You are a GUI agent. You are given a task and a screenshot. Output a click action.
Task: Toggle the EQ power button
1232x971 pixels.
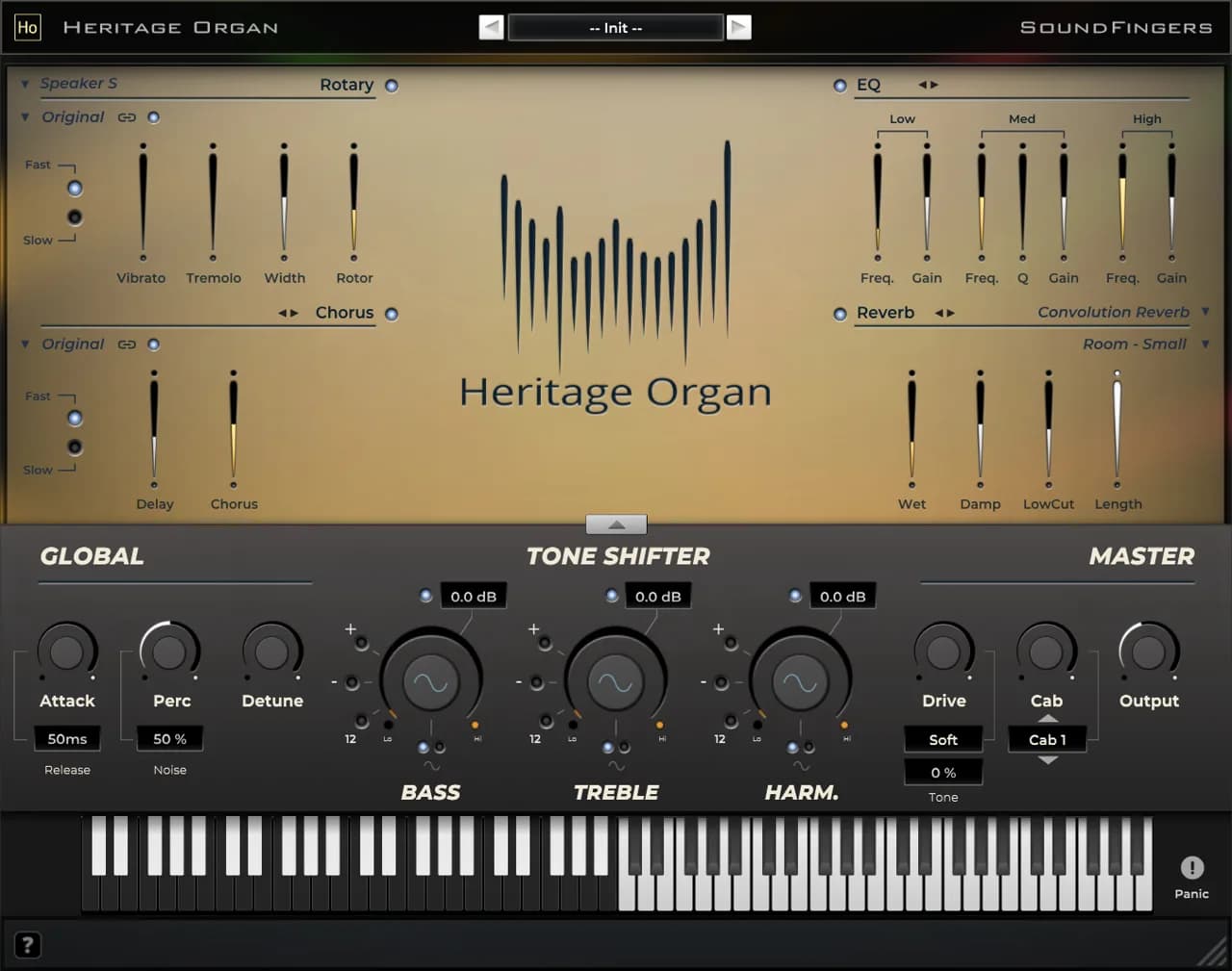tap(840, 86)
